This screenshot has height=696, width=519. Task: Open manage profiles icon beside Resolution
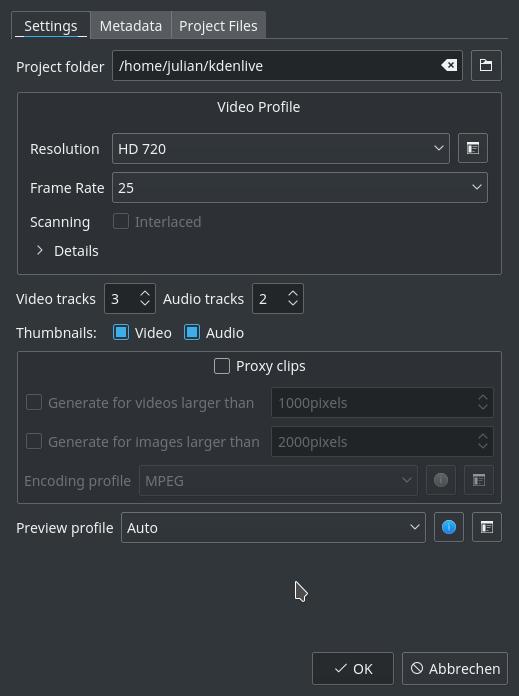click(x=473, y=148)
